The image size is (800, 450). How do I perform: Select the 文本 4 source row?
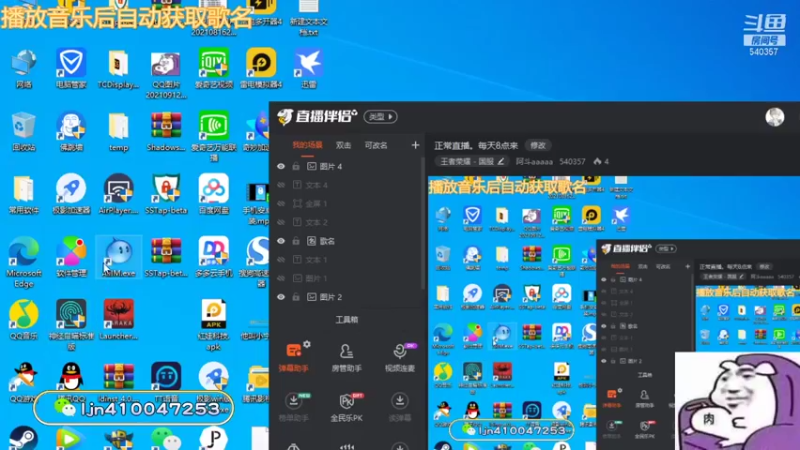coord(348,185)
